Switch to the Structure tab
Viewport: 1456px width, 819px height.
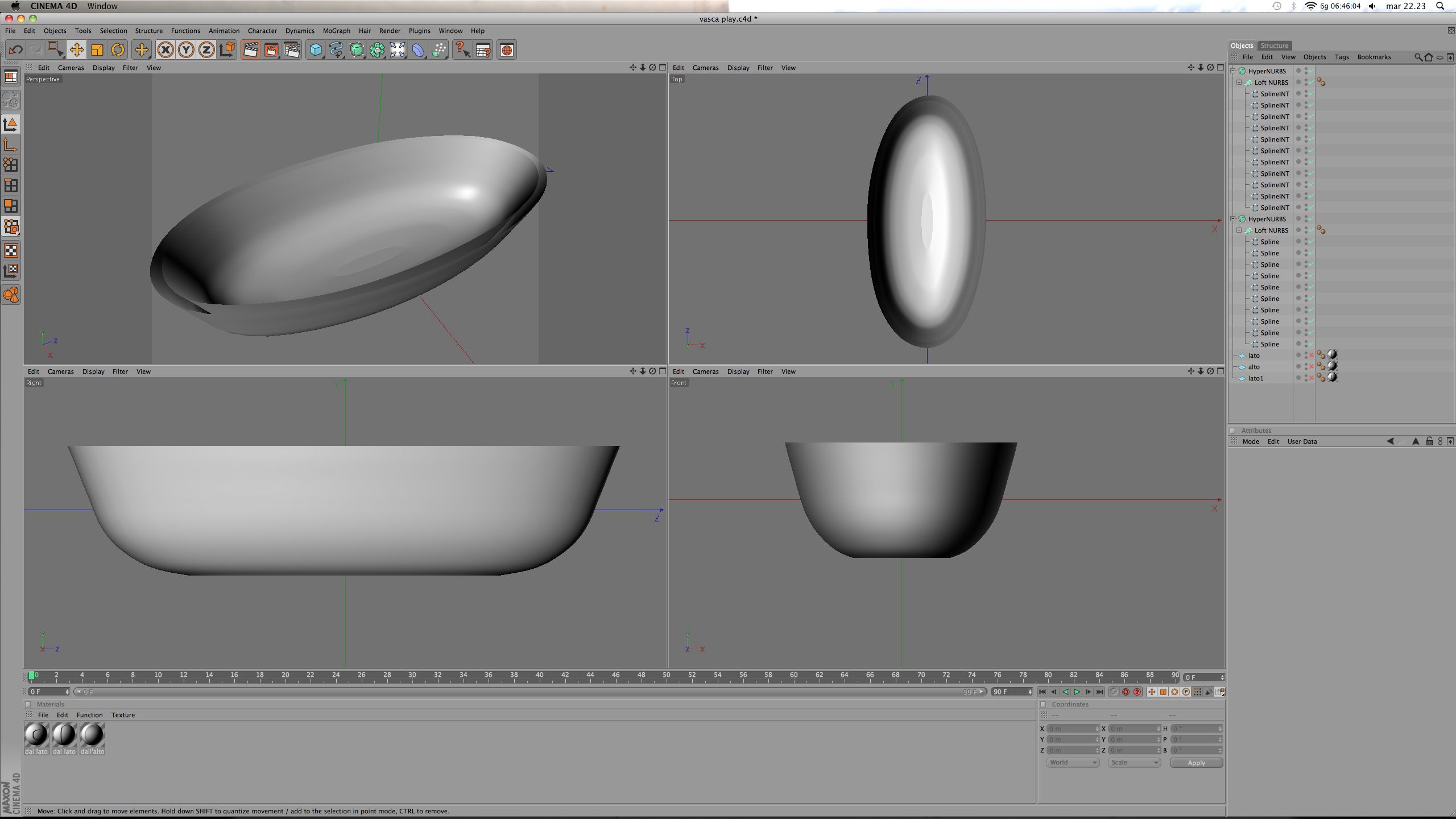[1274, 45]
